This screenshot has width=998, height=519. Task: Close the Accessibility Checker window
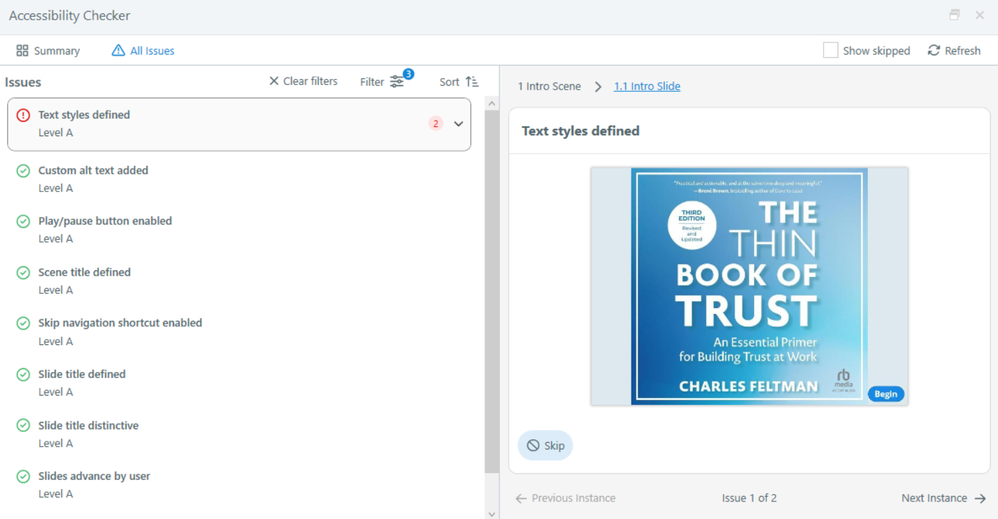pos(980,15)
